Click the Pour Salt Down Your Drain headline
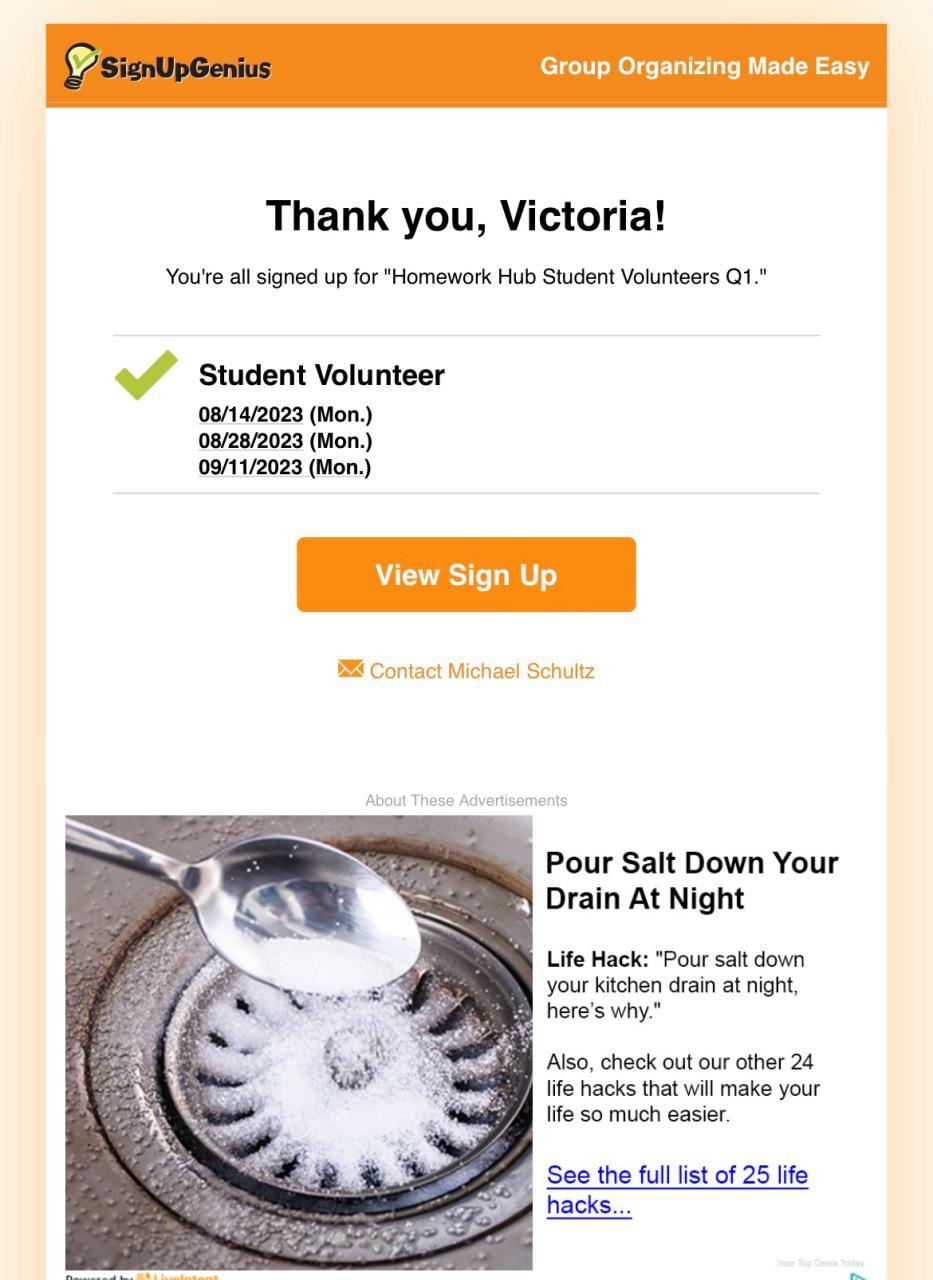The image size is (933, 1280). pos(692,881)
